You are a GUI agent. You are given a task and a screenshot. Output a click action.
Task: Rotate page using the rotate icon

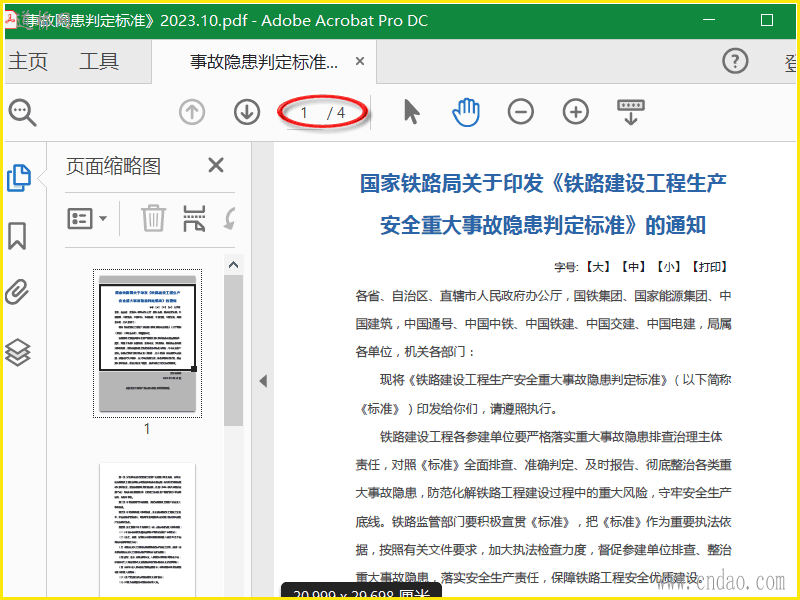[x=230, y=218]
